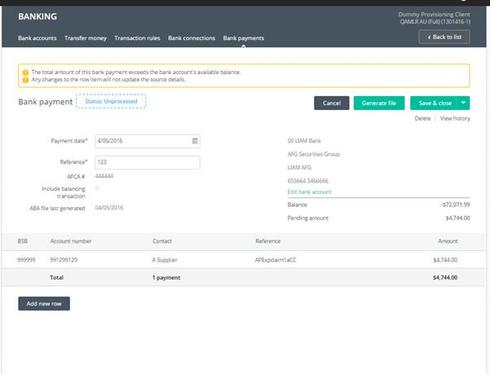490x375 pixels.
Task: Click AFG Securities Group text
Action: [x=314, y=154]
